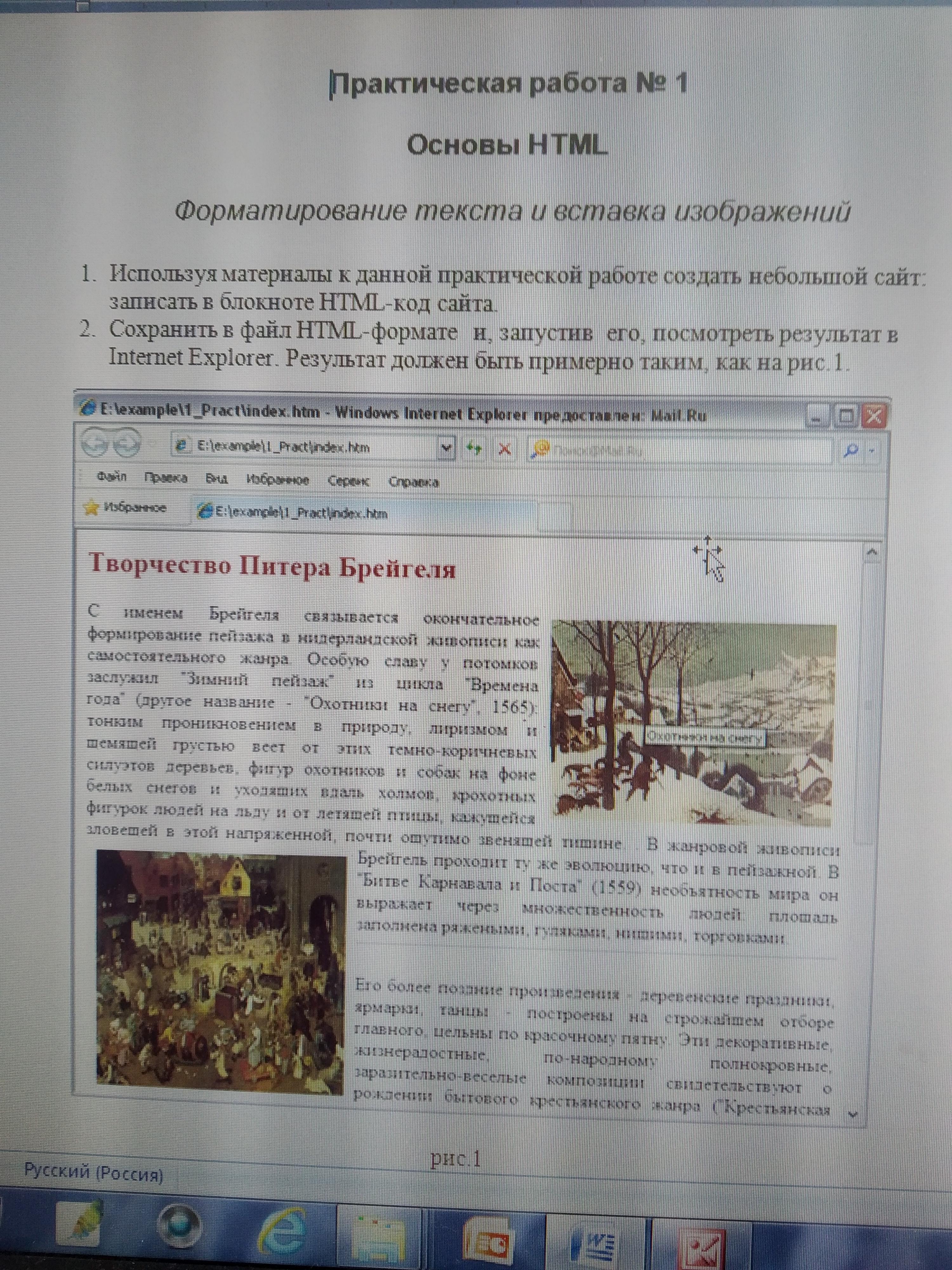Click the Избранное star icon
Screen dimensions: 952x1270
pyautogui.click(x=91, y=508)
